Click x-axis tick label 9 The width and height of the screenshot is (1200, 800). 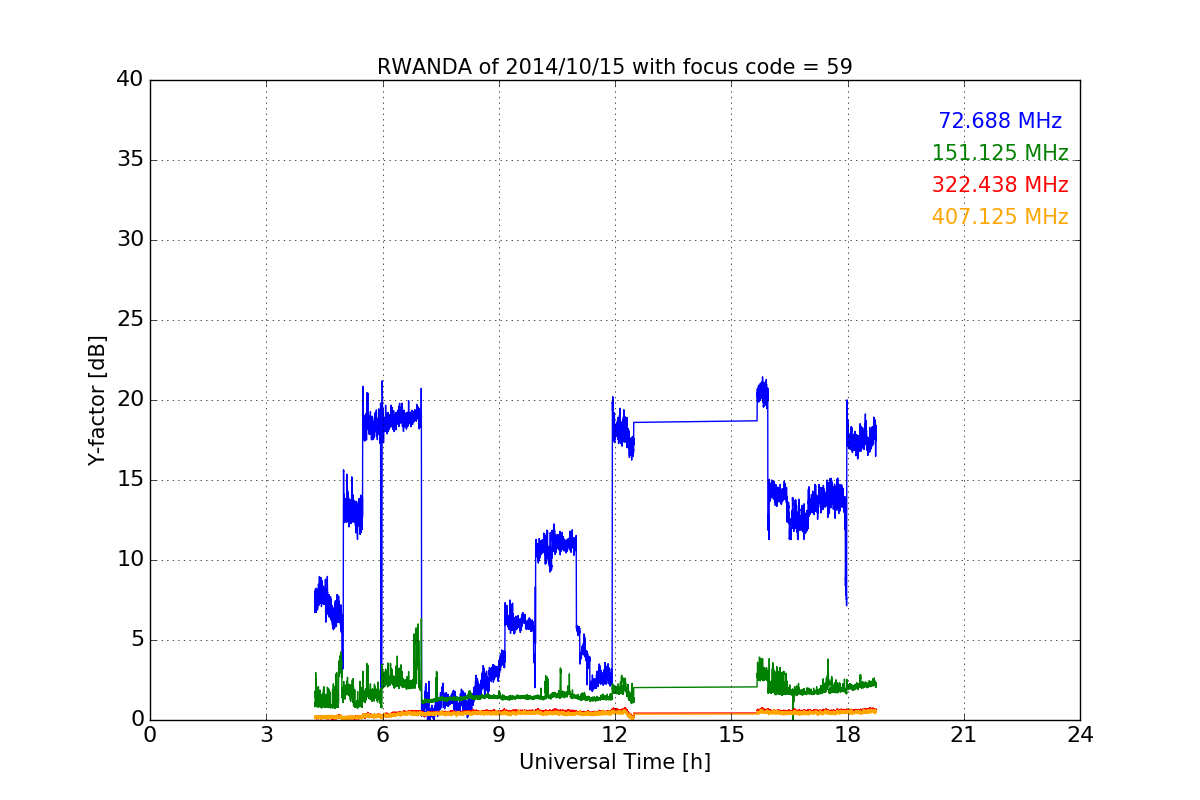499,735
